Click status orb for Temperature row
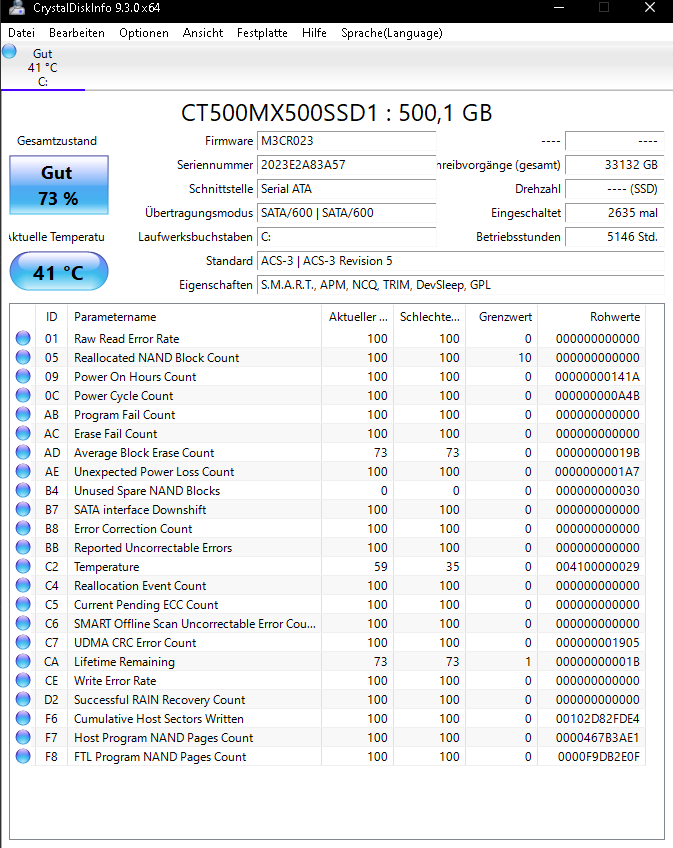This screenshot has width=673, height=848. tap(23, 566)
